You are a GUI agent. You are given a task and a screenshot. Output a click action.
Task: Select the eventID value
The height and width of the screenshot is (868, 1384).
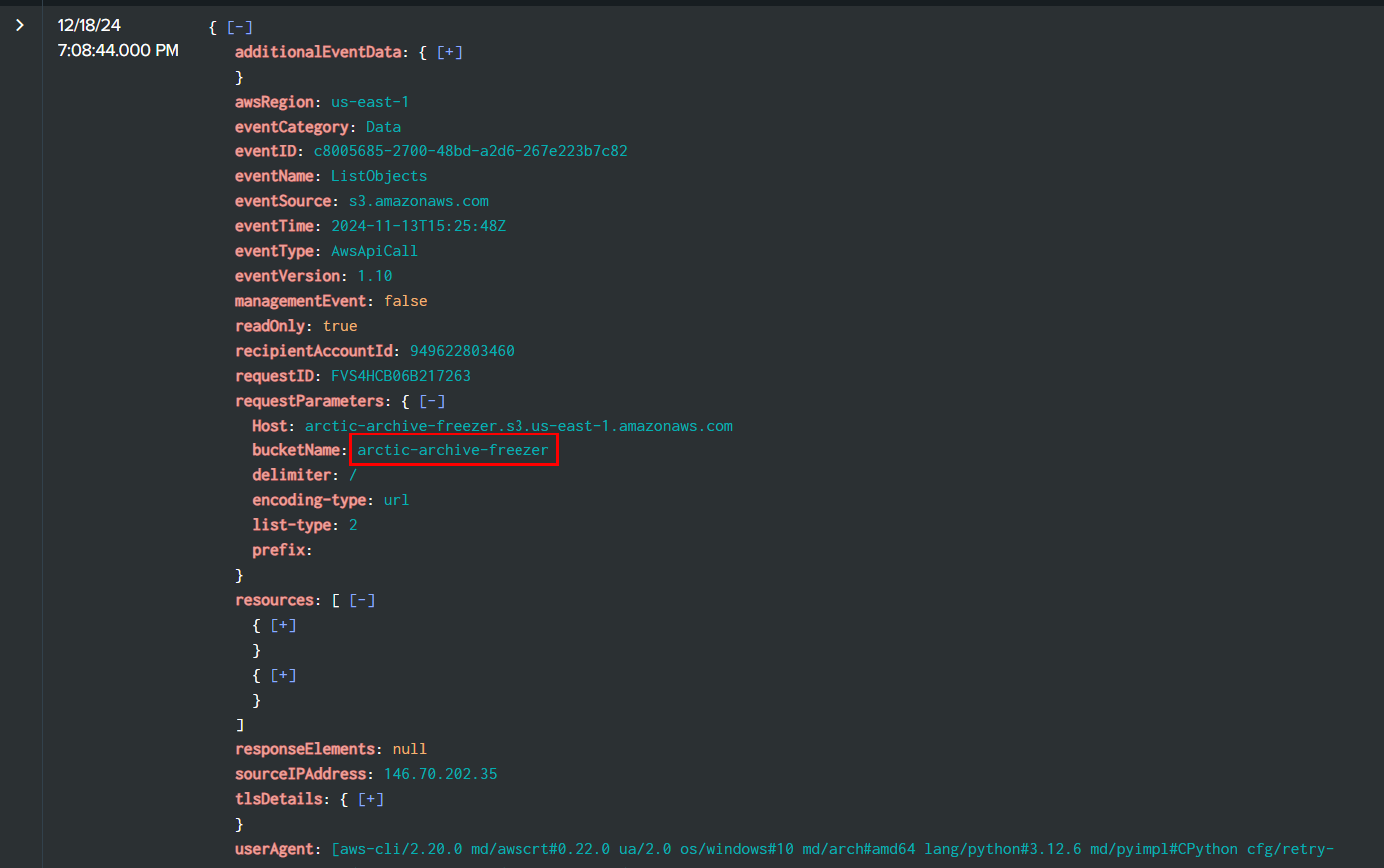(x=471, y=151)
